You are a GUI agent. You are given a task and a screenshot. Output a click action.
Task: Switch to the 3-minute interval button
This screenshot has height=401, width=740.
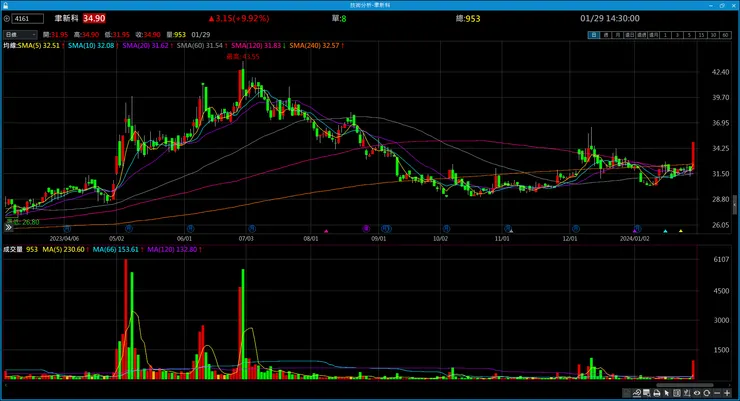point(677,35)
